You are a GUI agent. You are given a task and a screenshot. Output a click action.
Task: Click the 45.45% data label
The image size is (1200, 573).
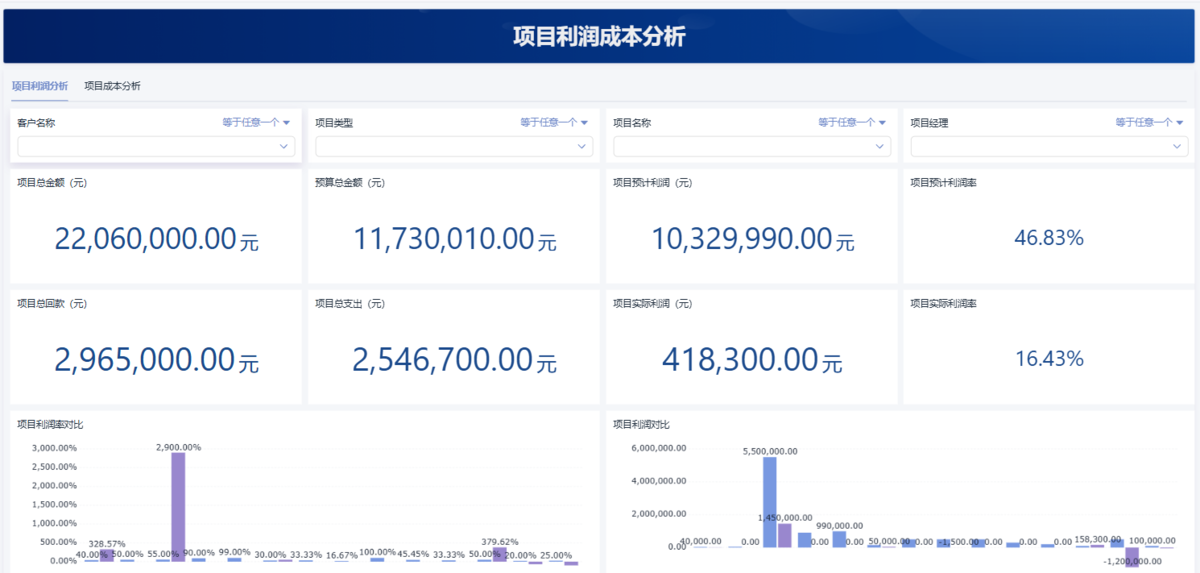point(413,553)
